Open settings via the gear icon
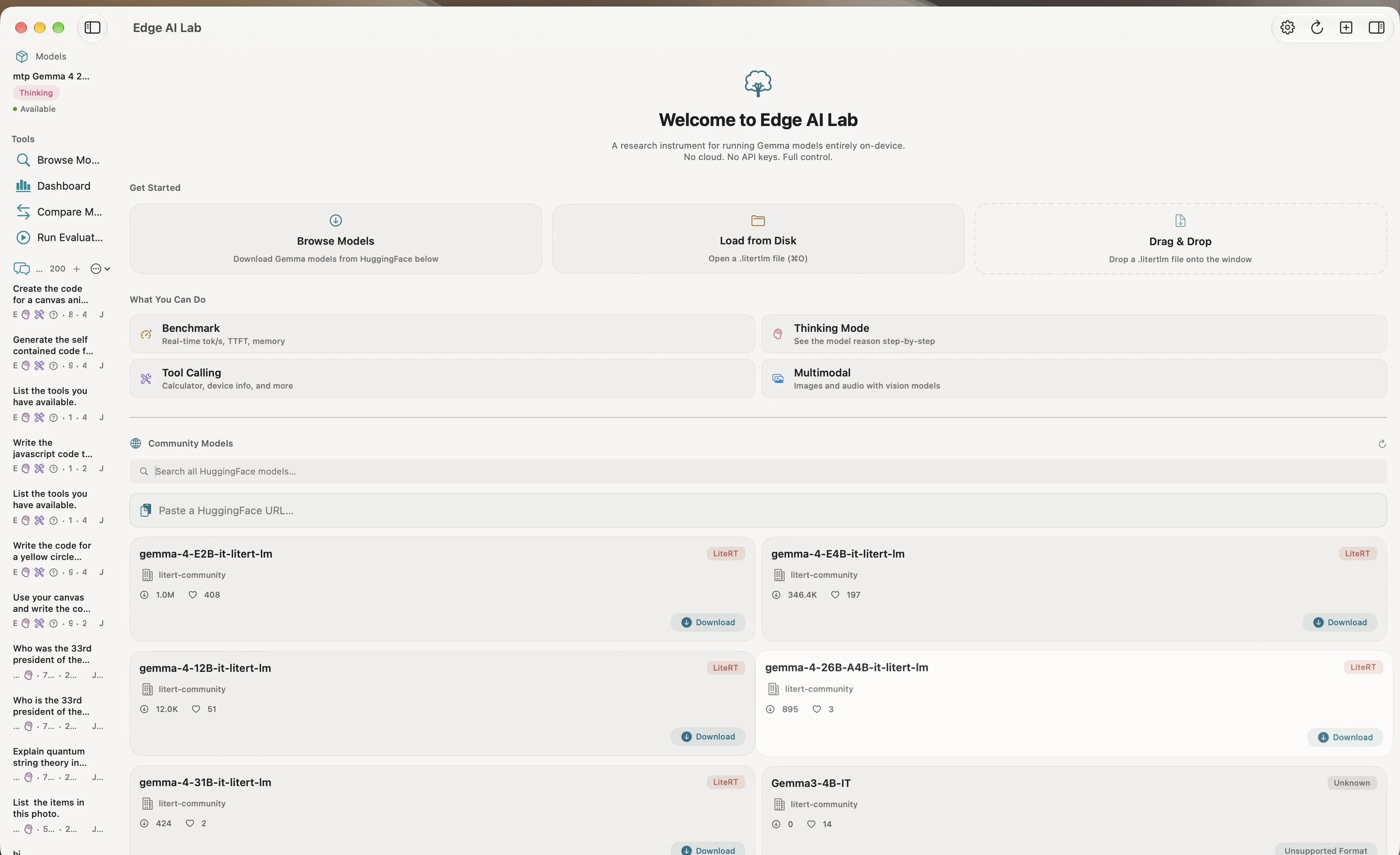 (x=1287, y=27)
